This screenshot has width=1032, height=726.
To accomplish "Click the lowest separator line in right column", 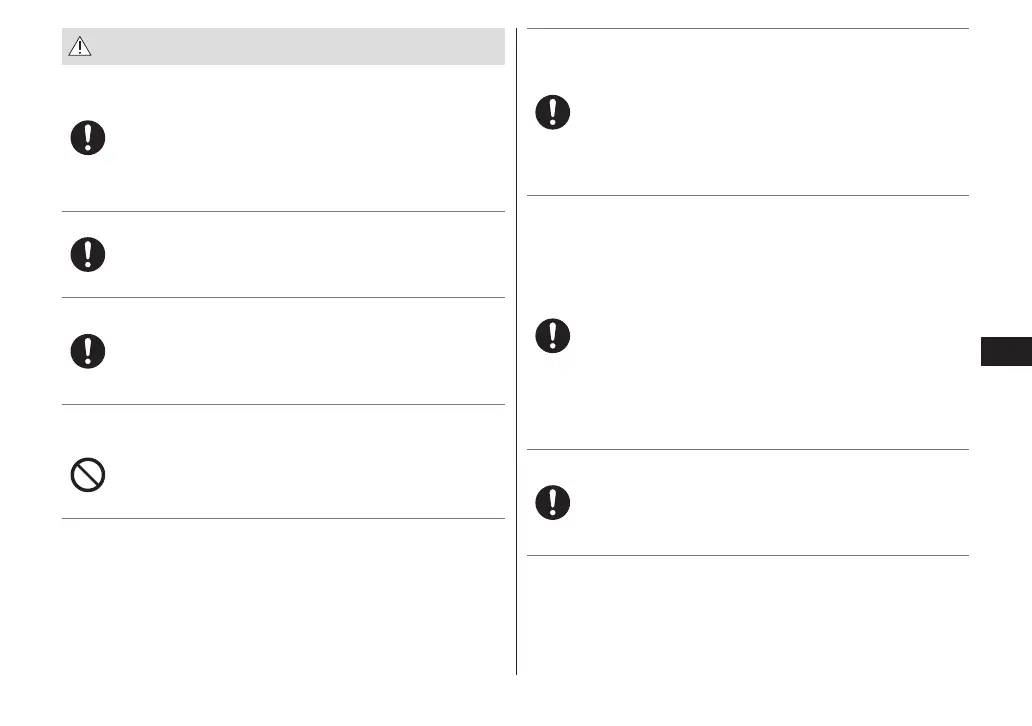I will 747,555.
